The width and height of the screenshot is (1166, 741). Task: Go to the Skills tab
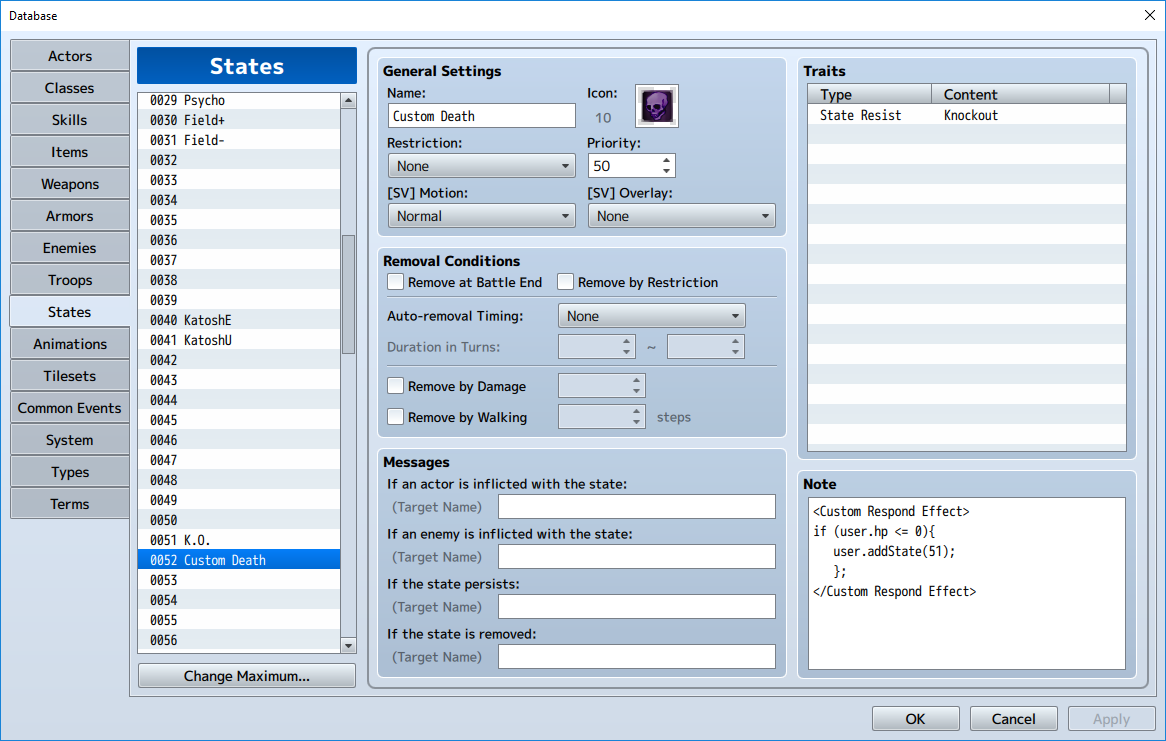tap(70, 120)
